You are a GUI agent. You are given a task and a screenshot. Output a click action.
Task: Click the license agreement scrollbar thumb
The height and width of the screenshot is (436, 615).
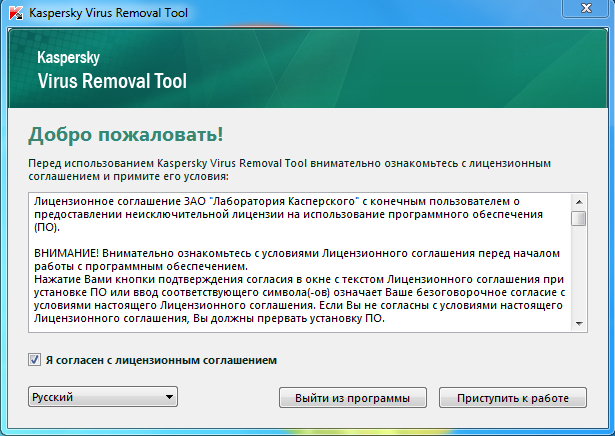pyautogui.click(x=579, y=218)
